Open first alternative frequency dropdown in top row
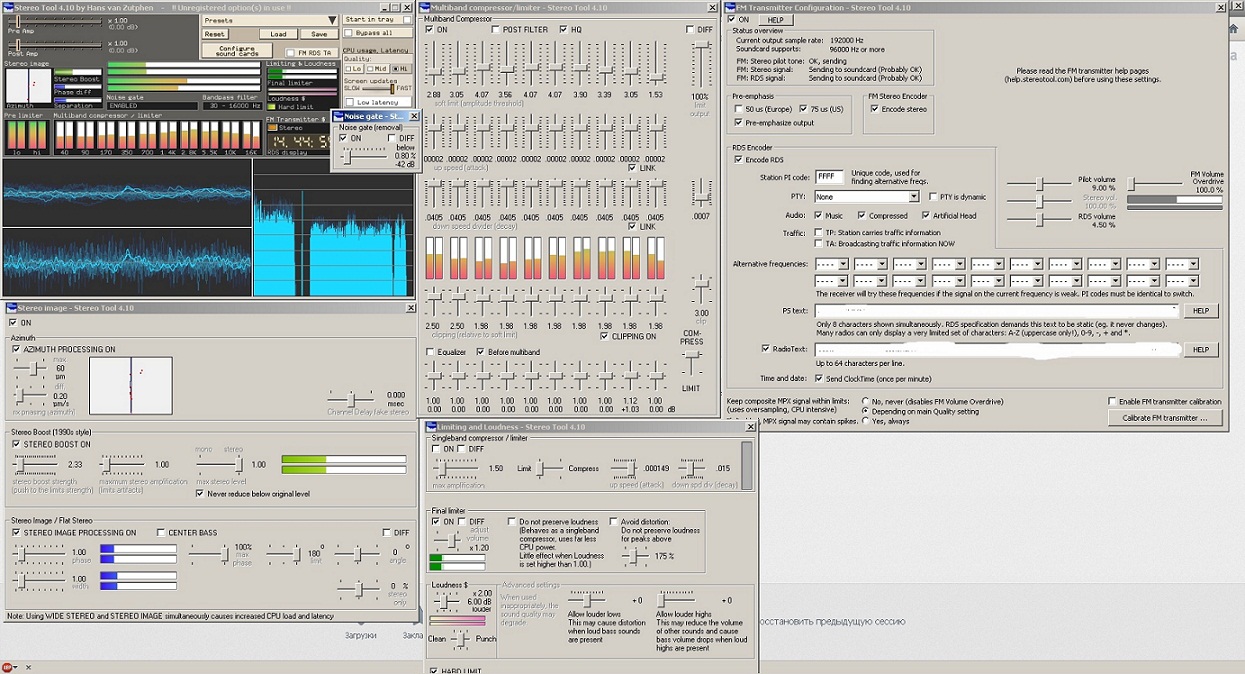The image size is (1245, 674). [x=832, y=265]
